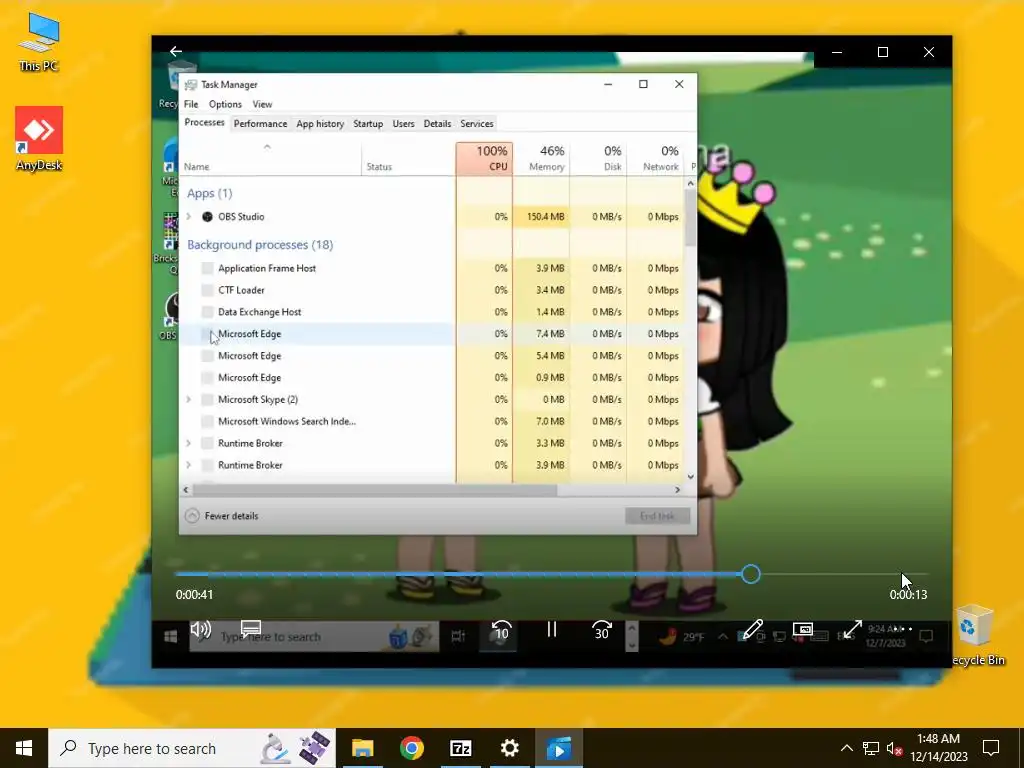Viewport: 1024px width, 768px height.
Task: Sort processes by Status column header
Action: pos(408,159)
